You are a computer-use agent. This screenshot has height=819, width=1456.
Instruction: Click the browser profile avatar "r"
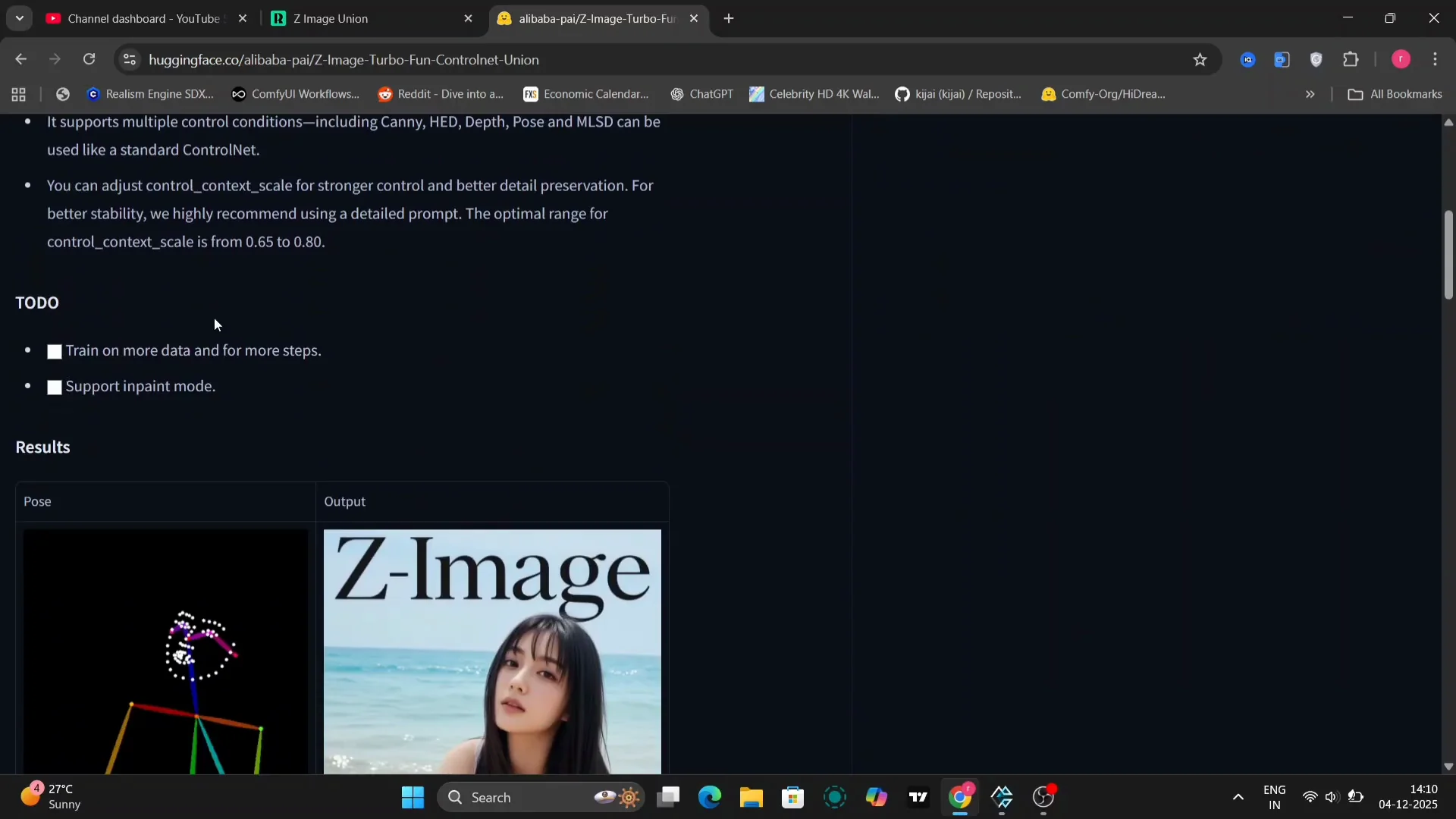pyautogui.click(x=1401, y=59)
